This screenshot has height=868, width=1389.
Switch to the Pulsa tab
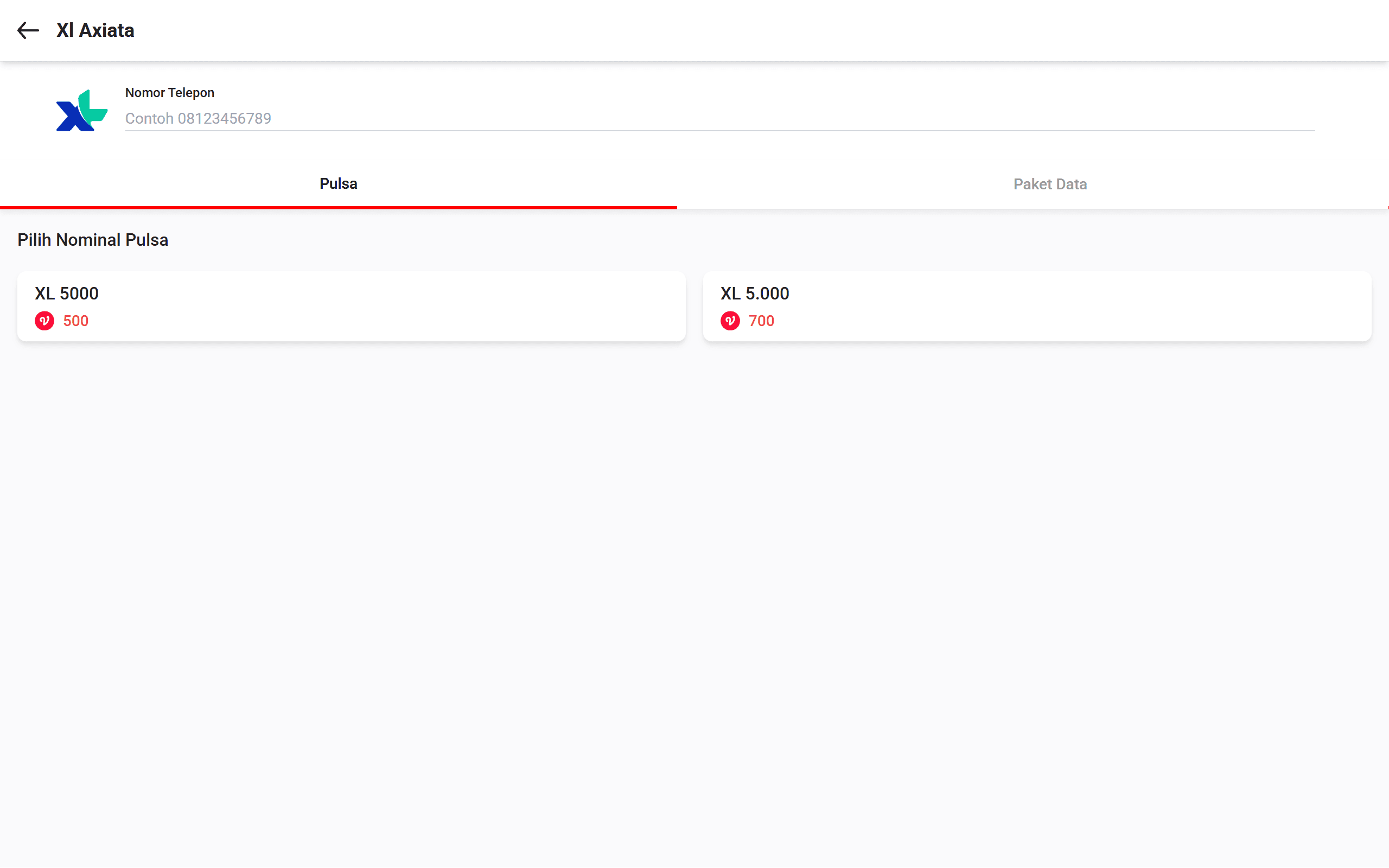338,184
